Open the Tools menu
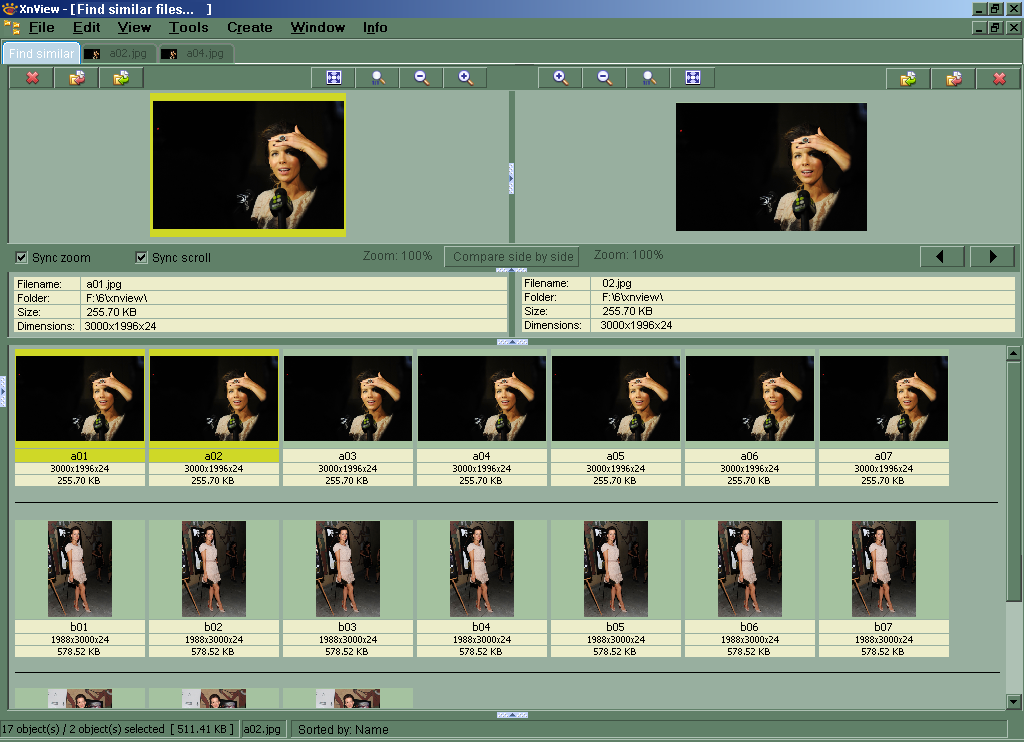 (x=188, y=27)
